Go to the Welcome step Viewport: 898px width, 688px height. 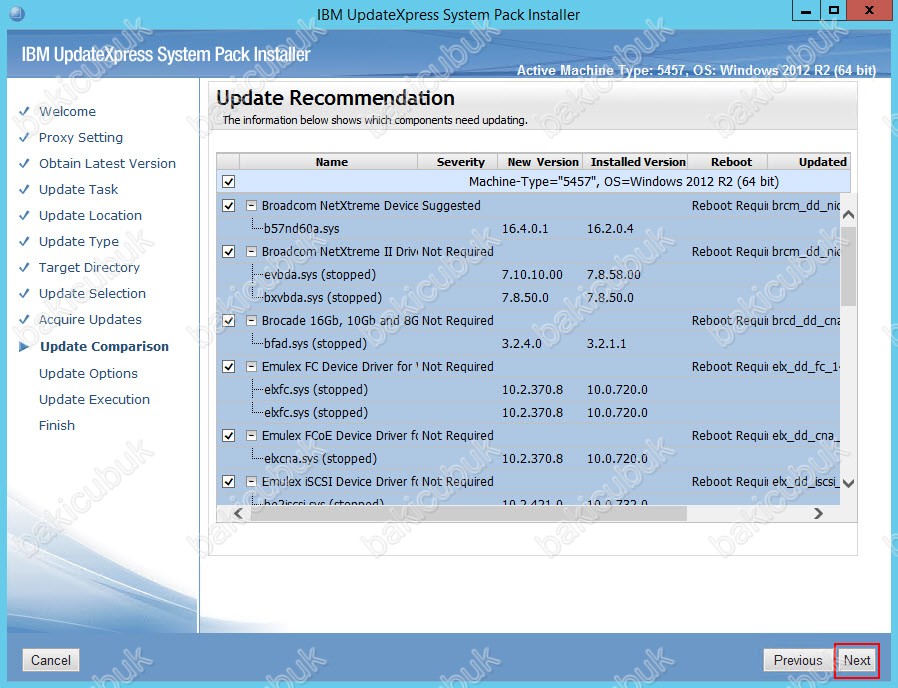click(67, 111)
